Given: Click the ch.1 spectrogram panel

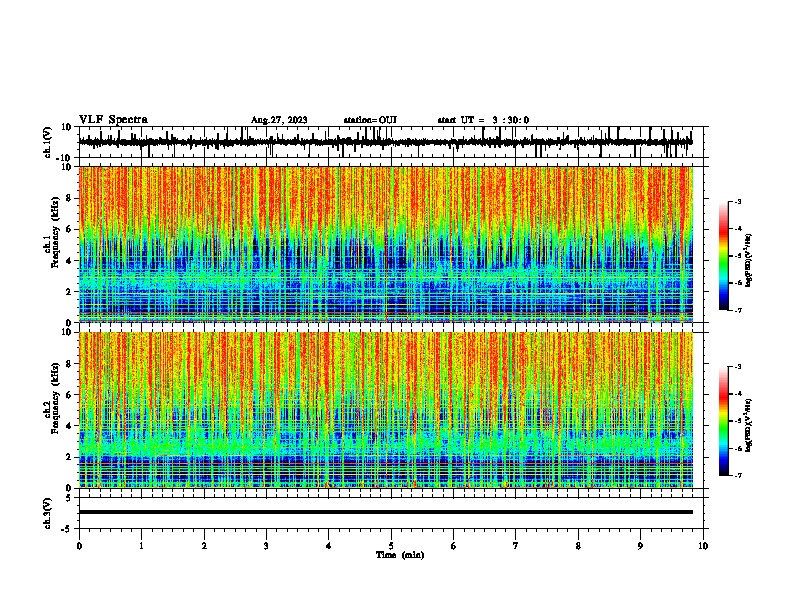Looking at the screenshot, I should click(x=386, y=244).
